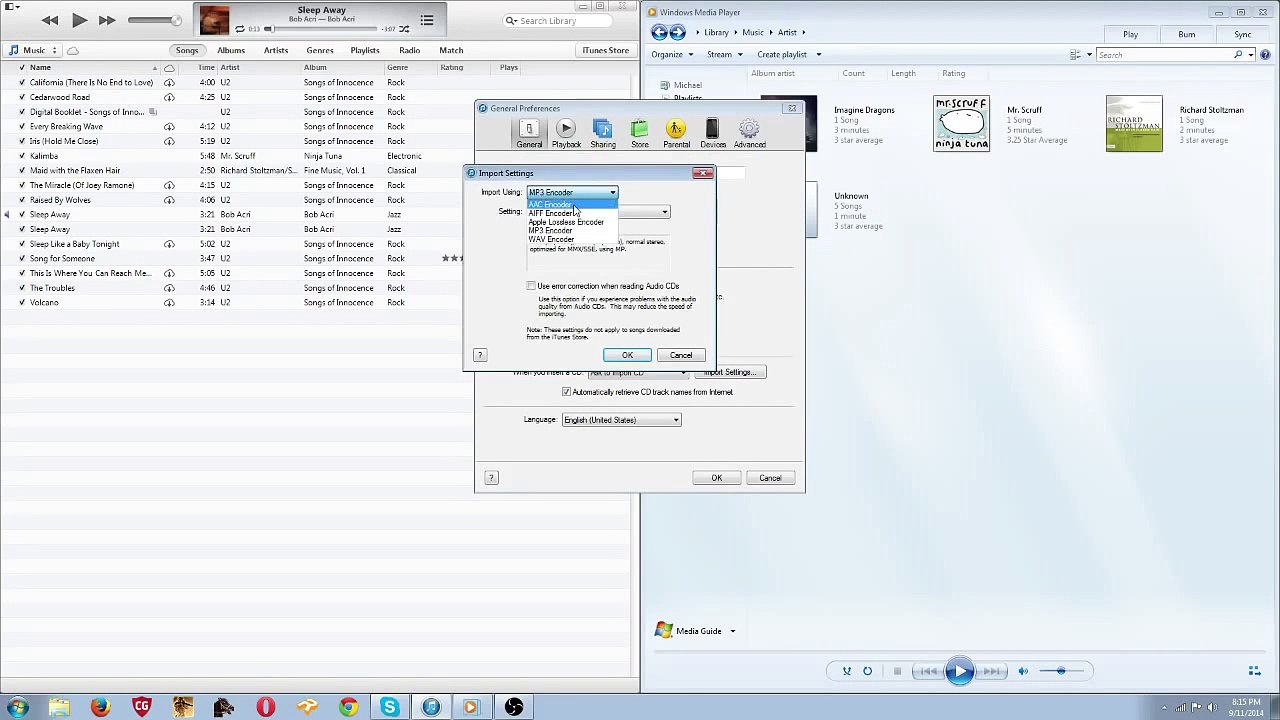
Task: Open Windows Media Player view options icon
Action: point(1075,55)
